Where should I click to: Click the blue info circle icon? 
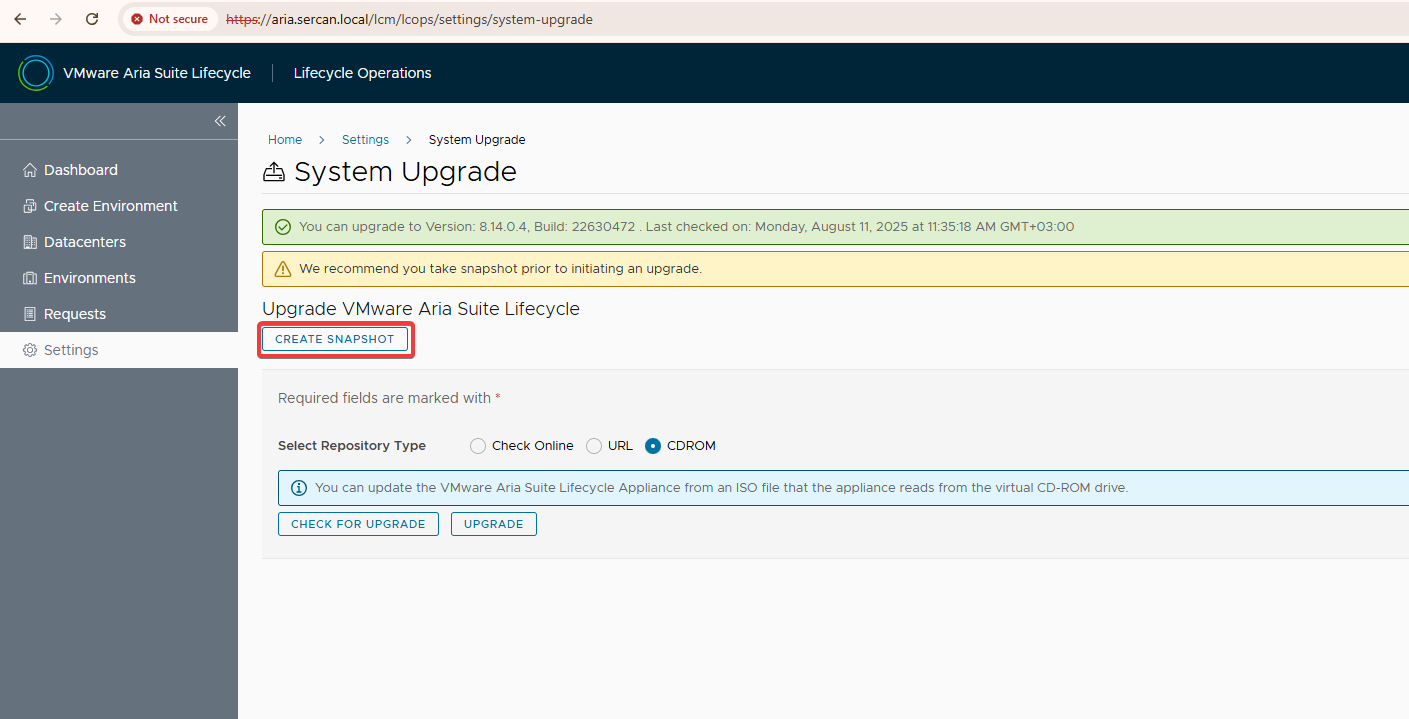[x=298, y=488]
